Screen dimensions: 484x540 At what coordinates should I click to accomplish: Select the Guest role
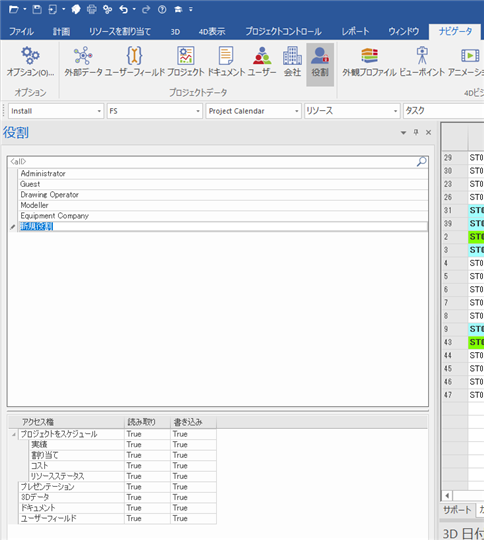pyautogui.click(x=223, y=184)
